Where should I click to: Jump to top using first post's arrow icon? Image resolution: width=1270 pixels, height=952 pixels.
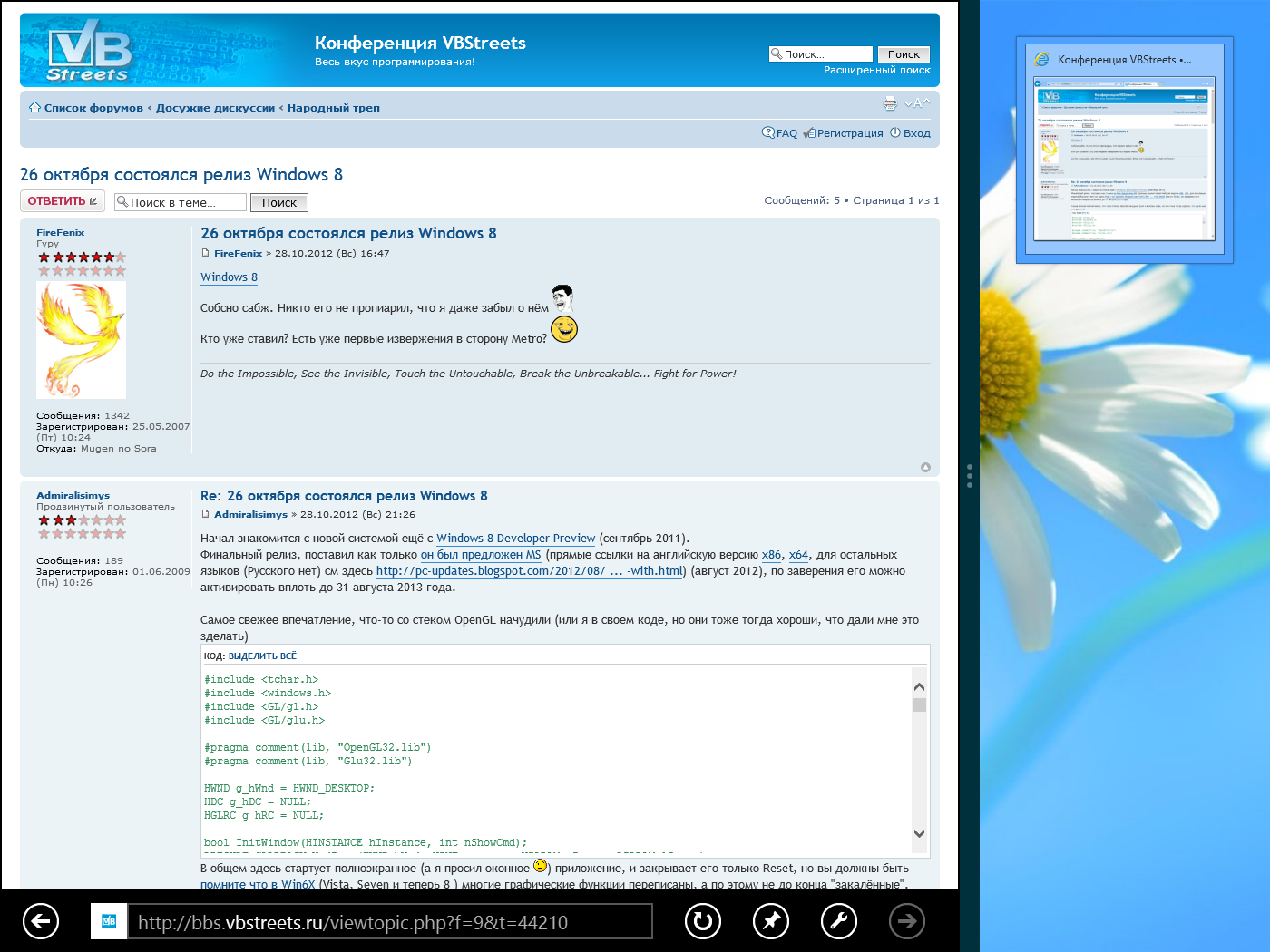925,468
